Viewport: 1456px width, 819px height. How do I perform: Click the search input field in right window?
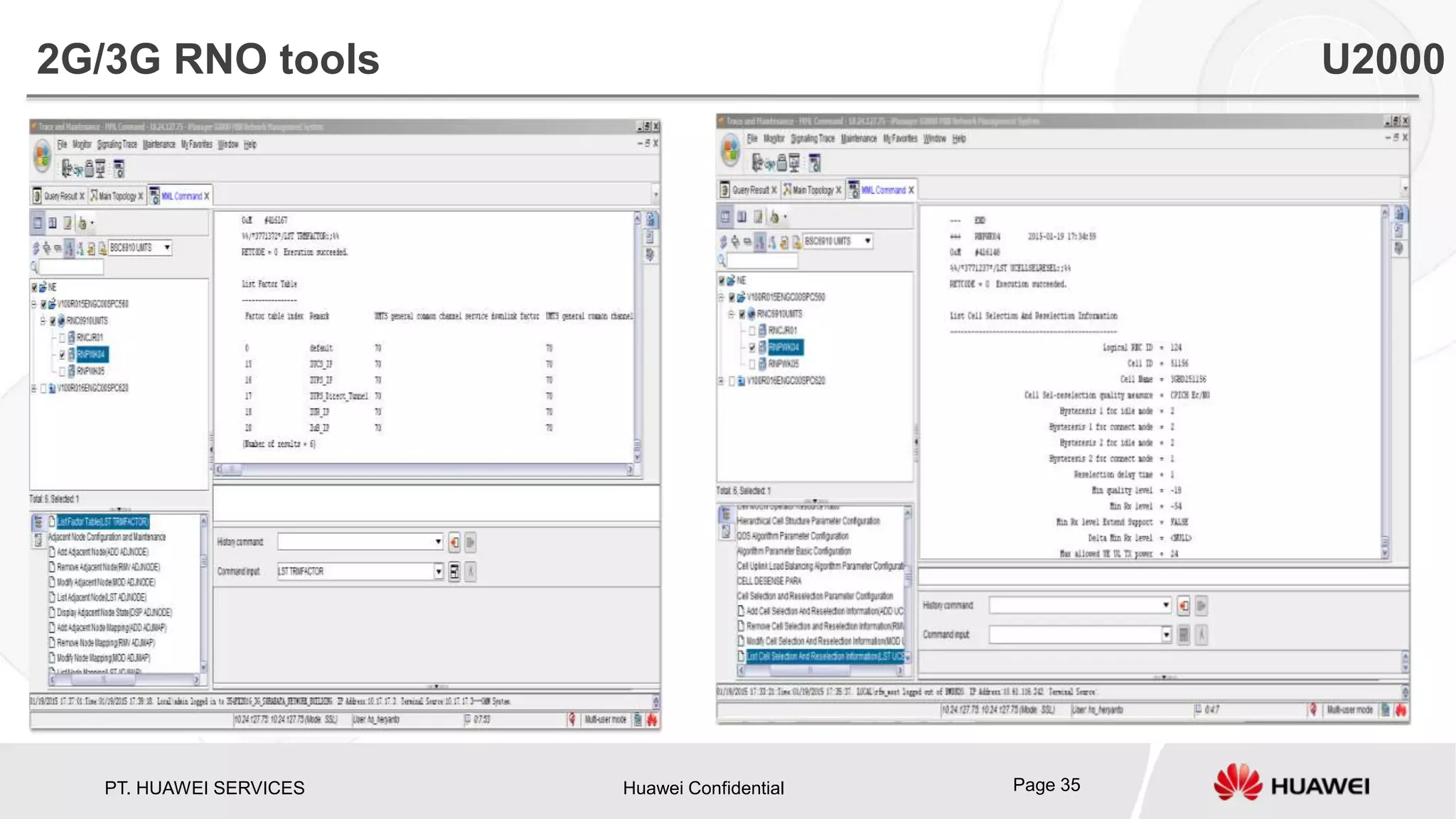pyautogui.click(x=762, y=261)
